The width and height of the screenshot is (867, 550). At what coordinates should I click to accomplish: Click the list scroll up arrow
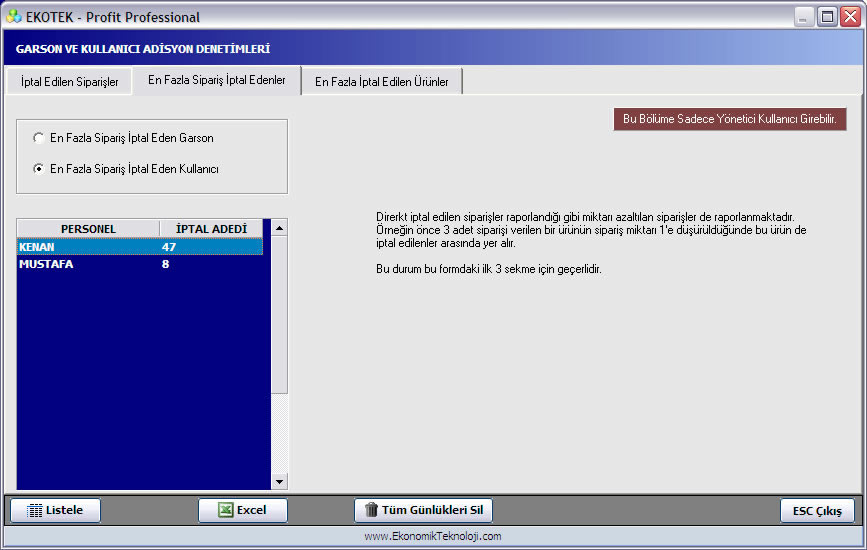pos(279,228)
